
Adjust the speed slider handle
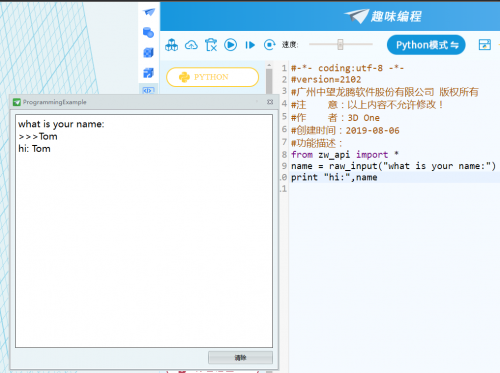pyautogui.click(x=340, y=44)
